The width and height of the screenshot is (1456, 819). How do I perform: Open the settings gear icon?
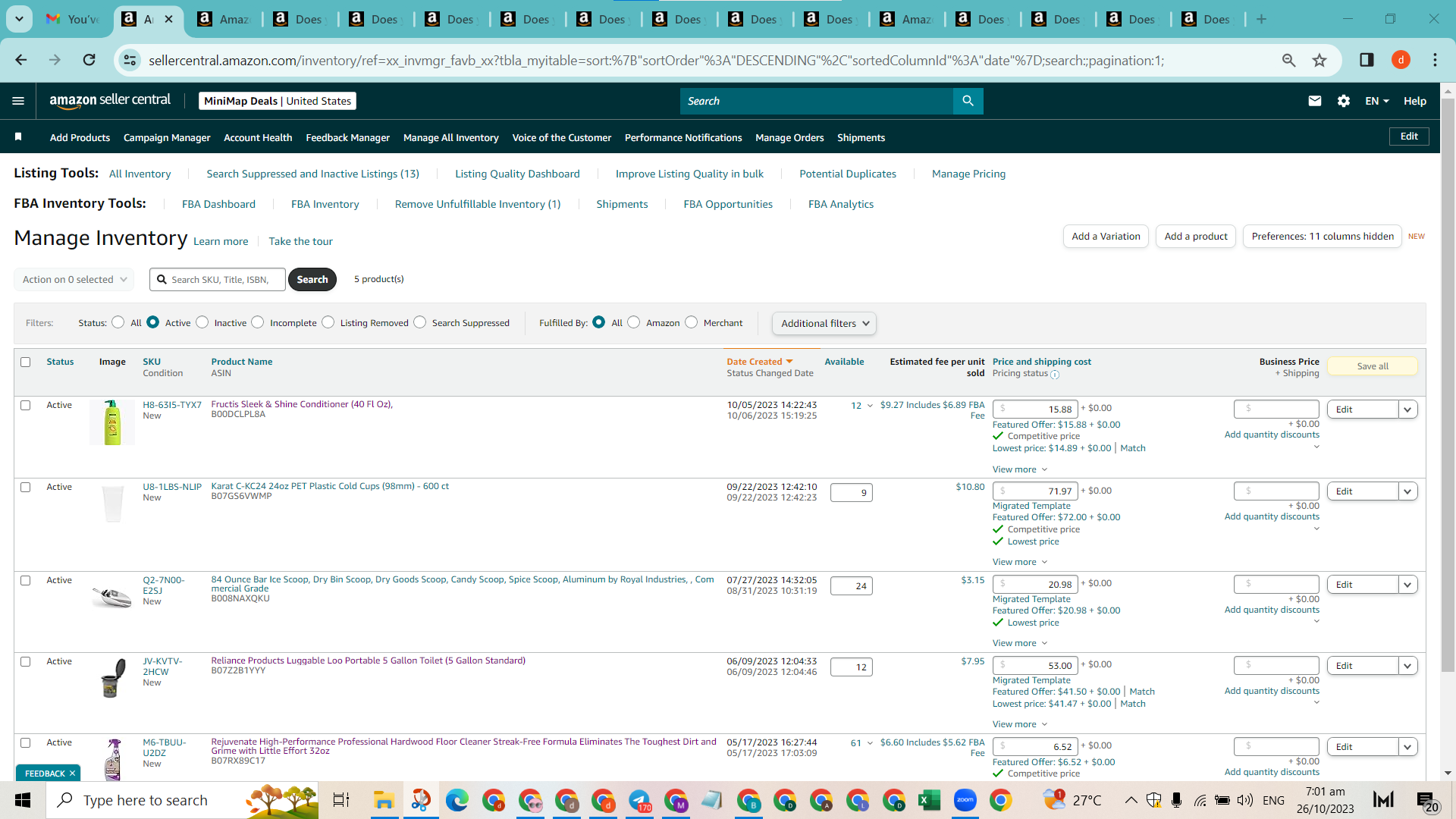click(1344, 101)
